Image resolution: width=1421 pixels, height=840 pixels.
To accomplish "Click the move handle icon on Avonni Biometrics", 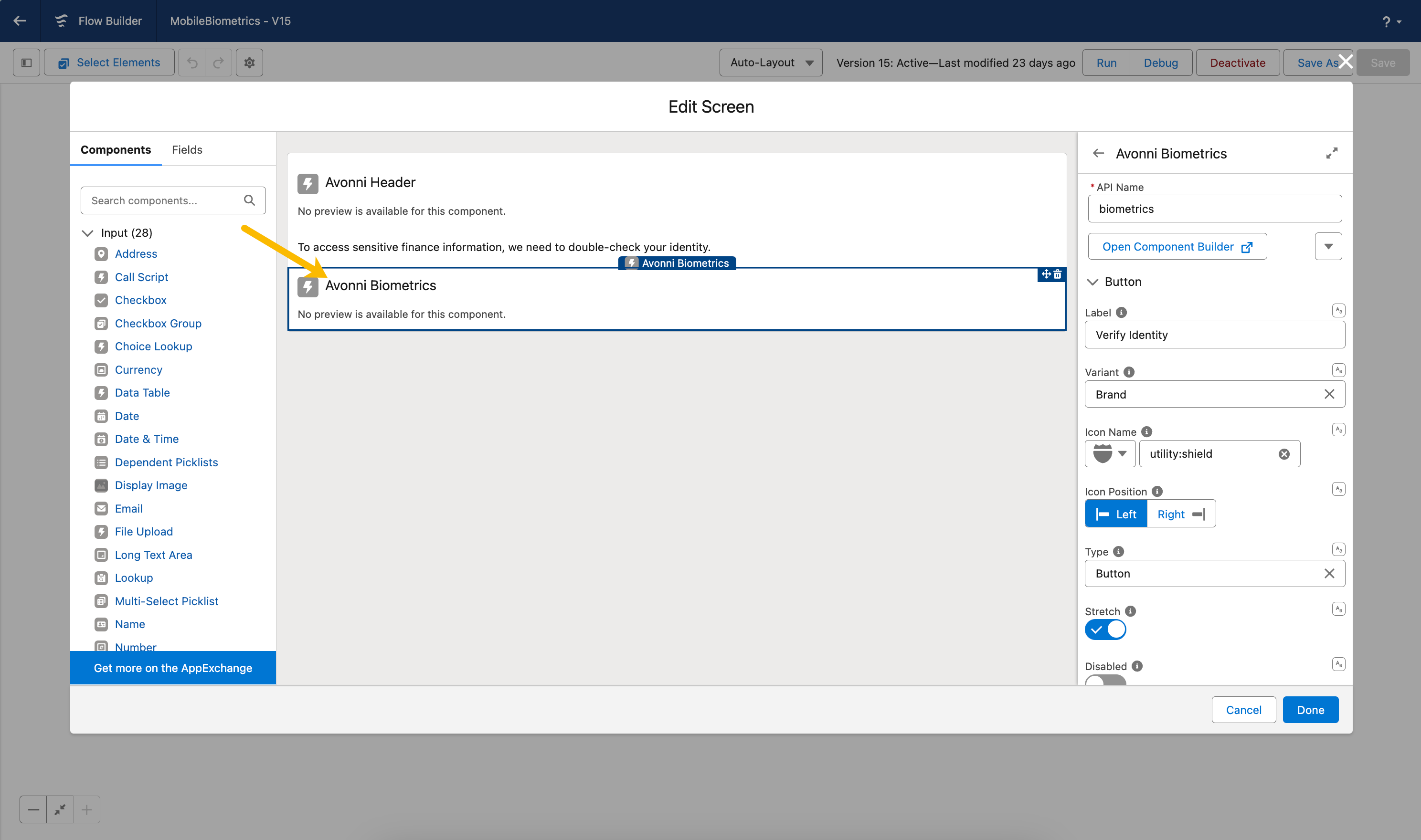I will (1046, 274).
